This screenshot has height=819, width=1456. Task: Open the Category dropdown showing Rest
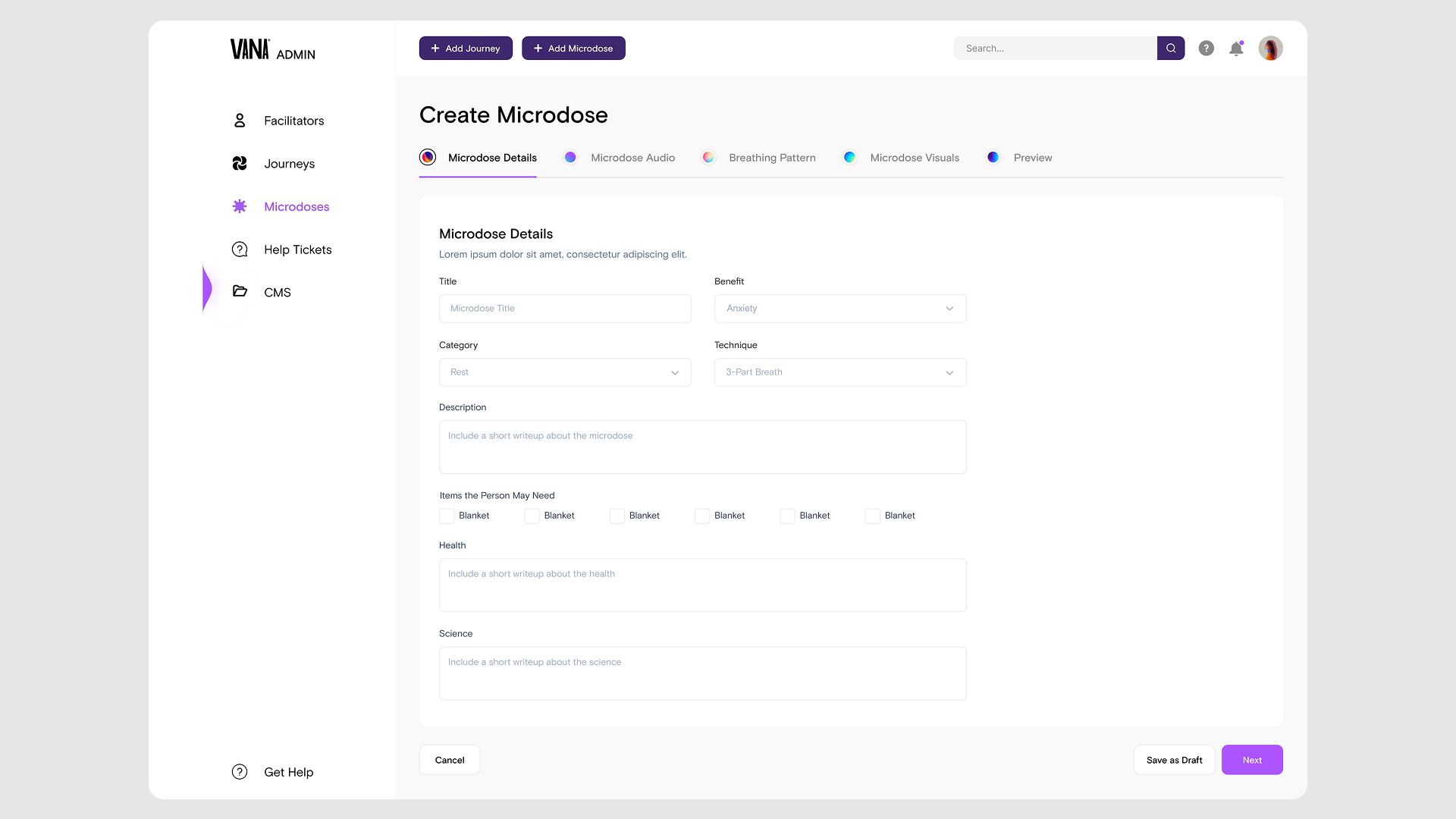[x=565, y=372]
